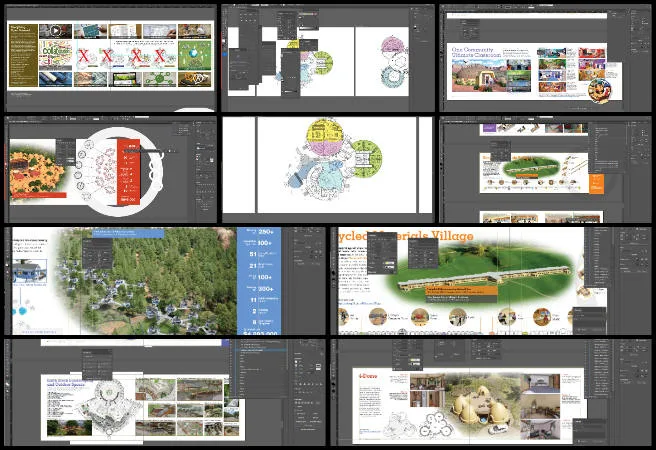Screen dimensions: 656x450
Task: Select the blue house thumbnail beside forest image
Action: coord(29,271)
